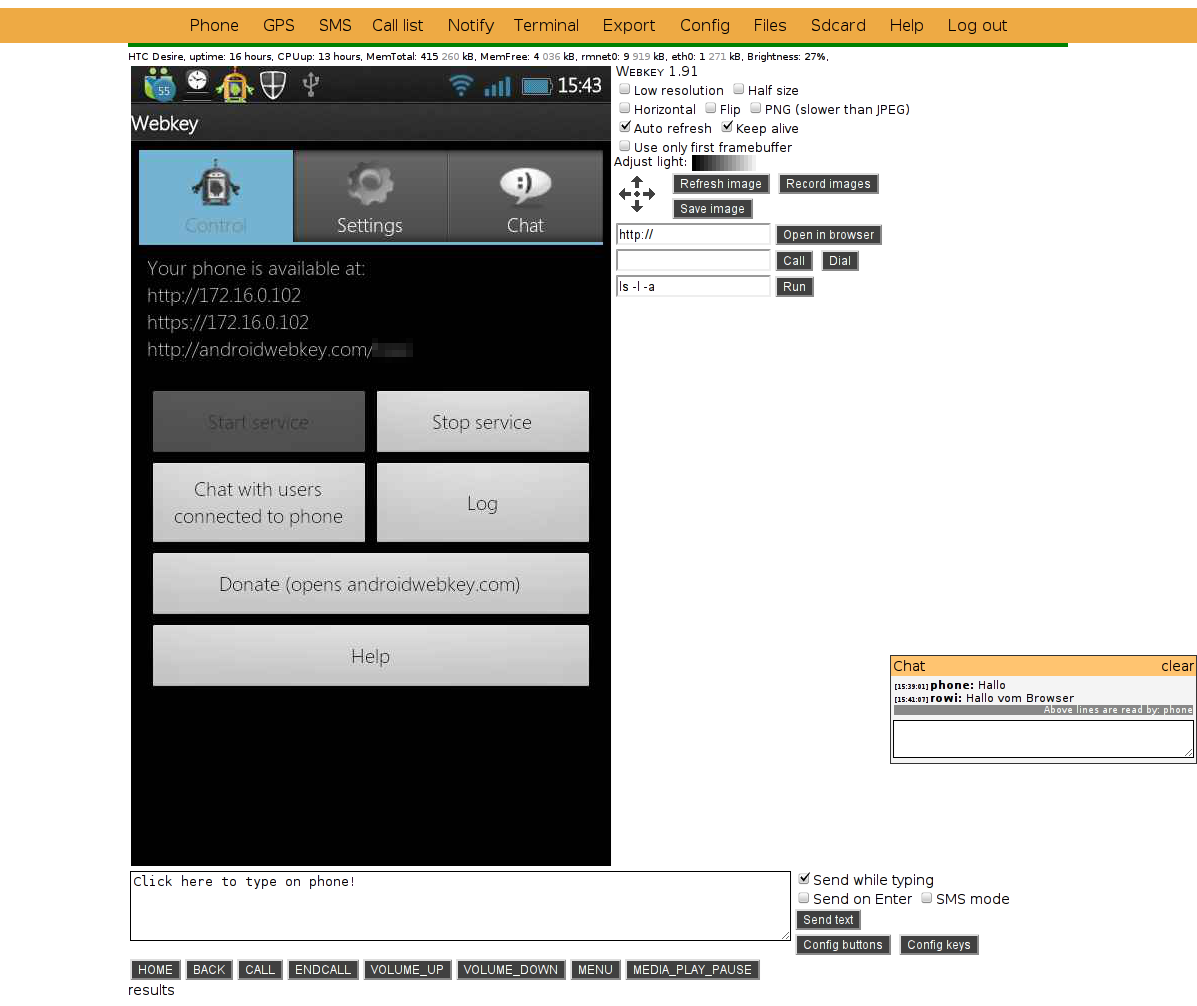
Task: Tap the USB icon in phone status bar
Action: point(311,85)
